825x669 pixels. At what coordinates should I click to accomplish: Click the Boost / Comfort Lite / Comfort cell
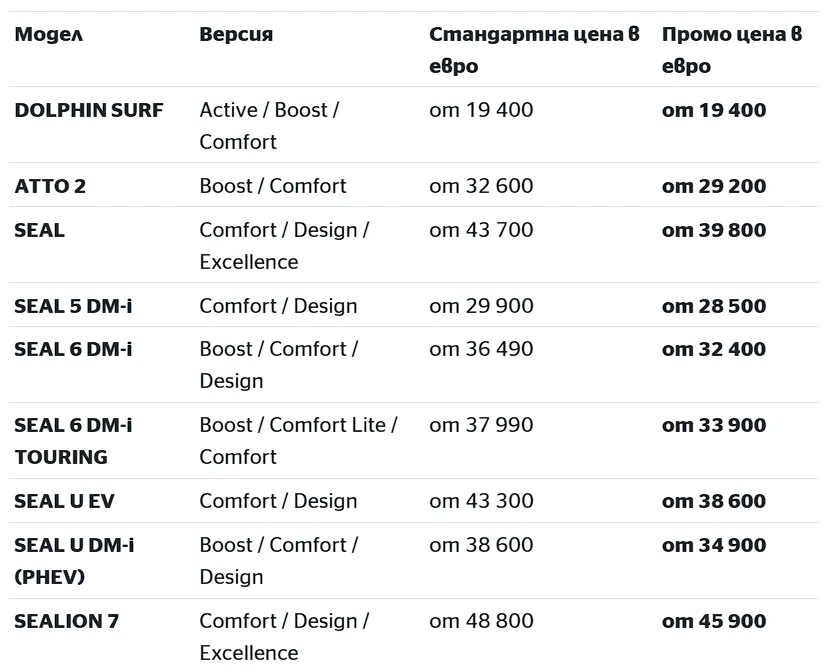tap(297, 441)
